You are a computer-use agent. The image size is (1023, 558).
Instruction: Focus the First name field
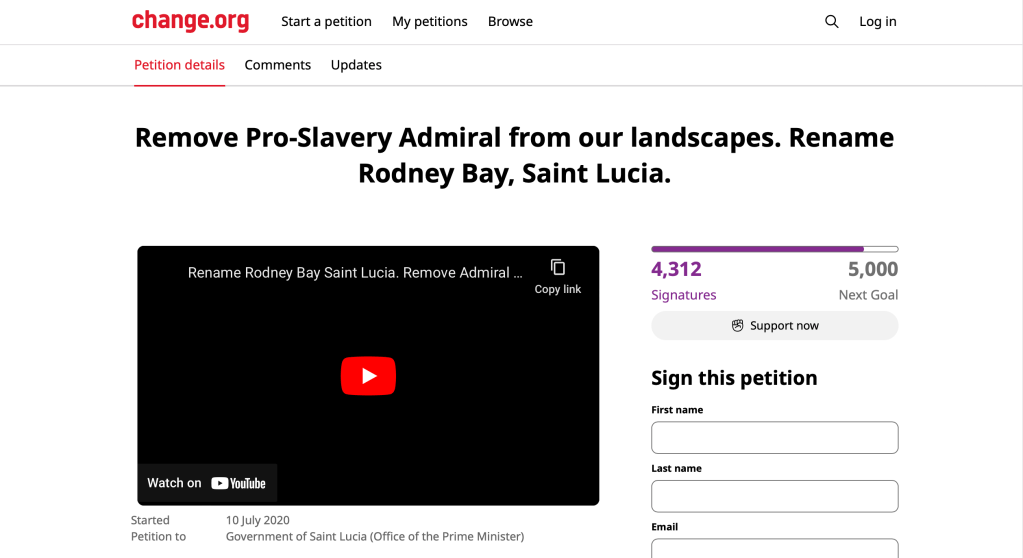click(x=774, y=438)
